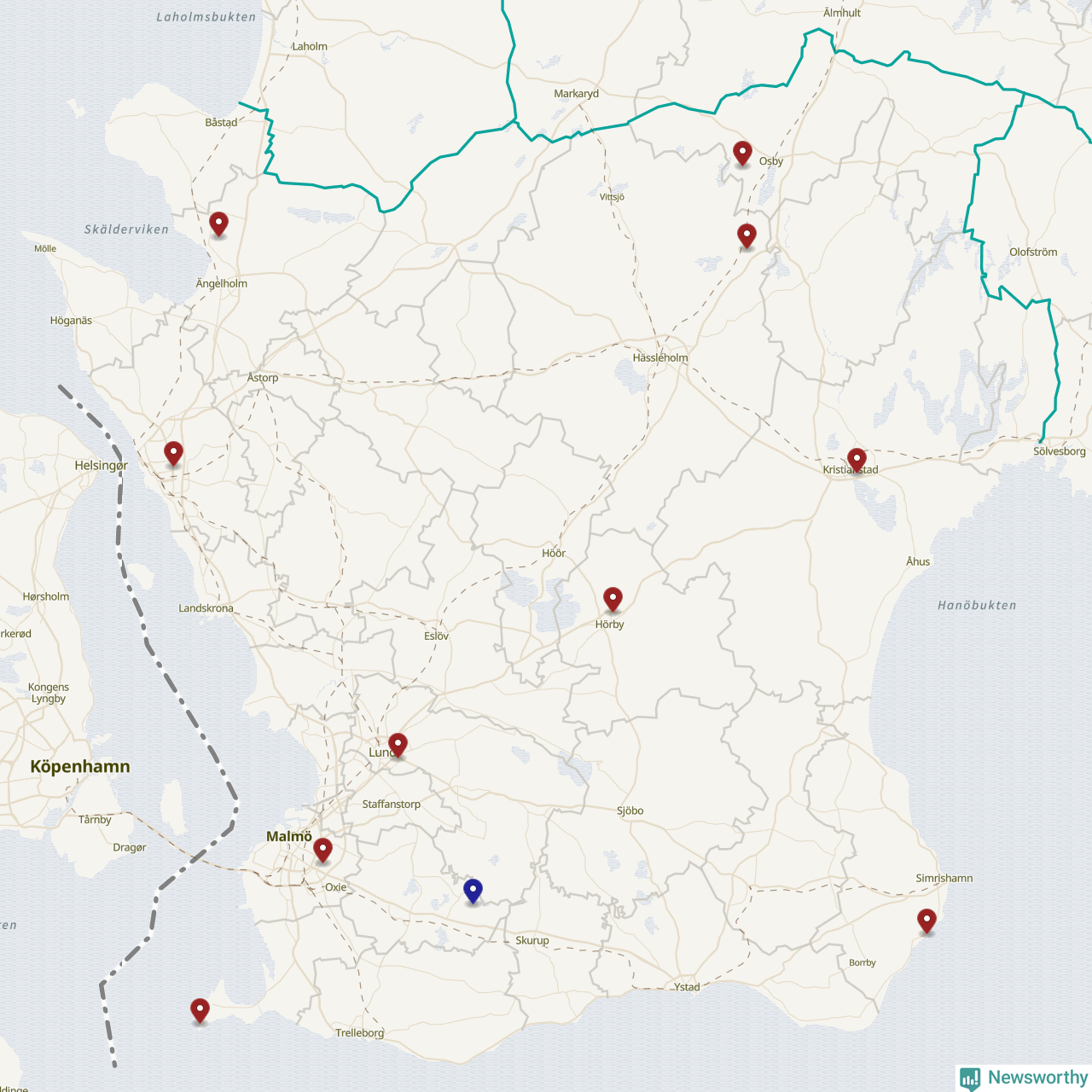The height and width of the screenshot is (1092, 1092).
Task: Click the red marker east of Vittsjö
Action: (x=746, y=235)
